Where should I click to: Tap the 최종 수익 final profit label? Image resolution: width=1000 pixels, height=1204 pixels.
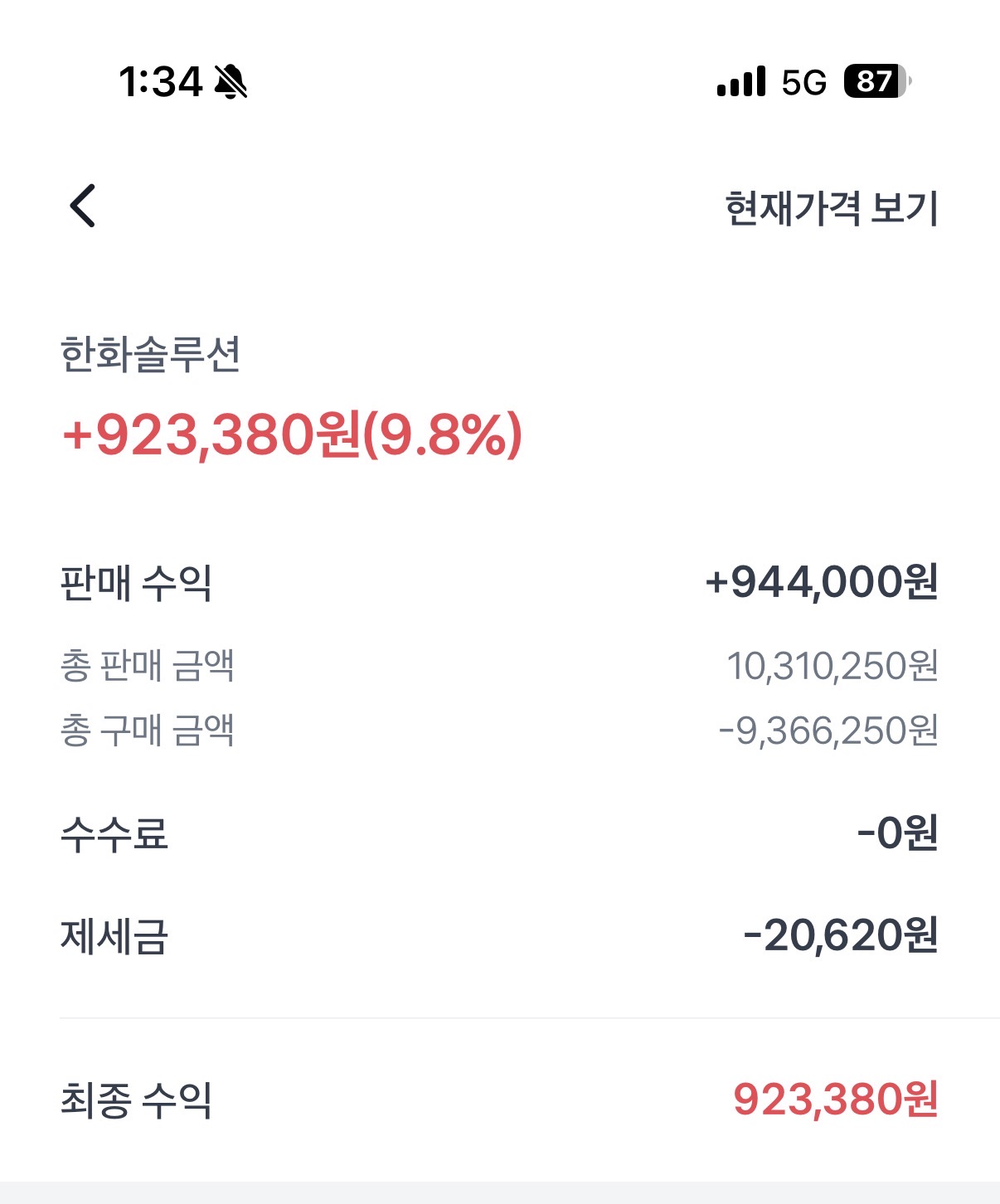point(136,1100)
